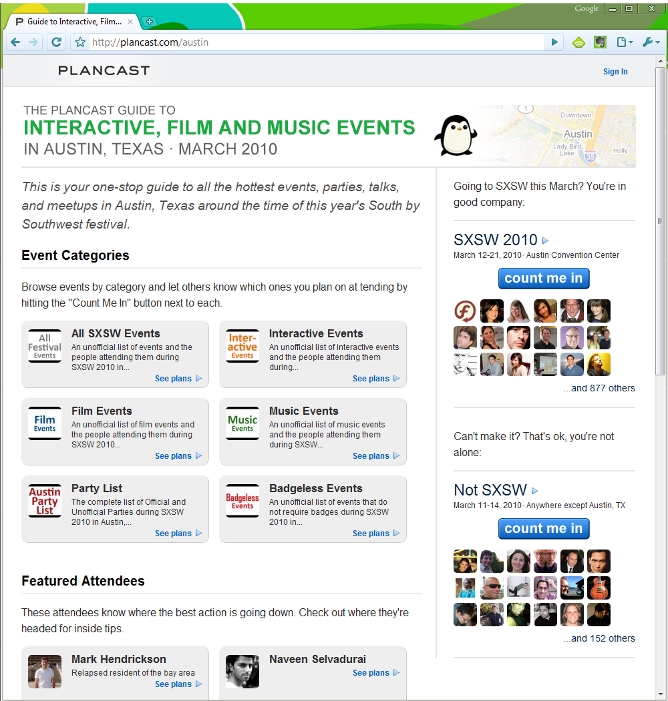Open a new tab with the plus button

149,21
